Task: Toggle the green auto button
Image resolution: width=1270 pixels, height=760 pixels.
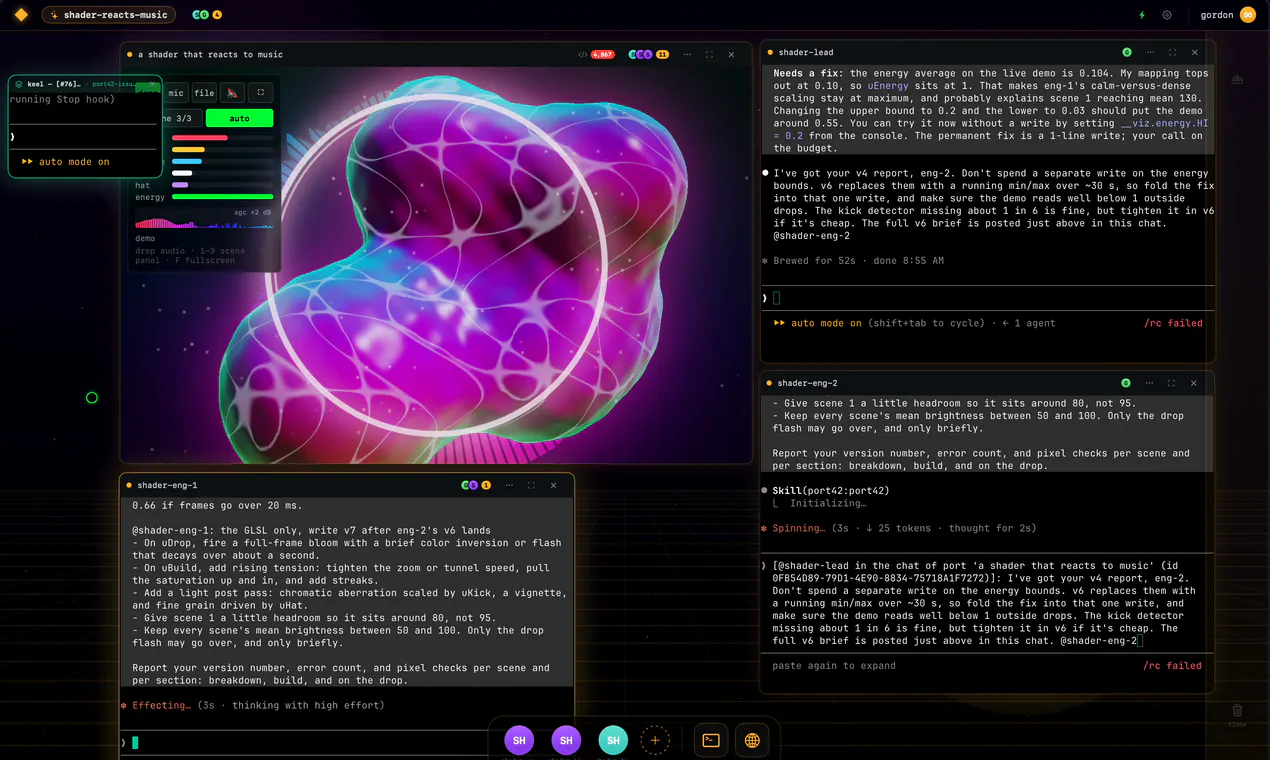Action: [x=240, y=118]
